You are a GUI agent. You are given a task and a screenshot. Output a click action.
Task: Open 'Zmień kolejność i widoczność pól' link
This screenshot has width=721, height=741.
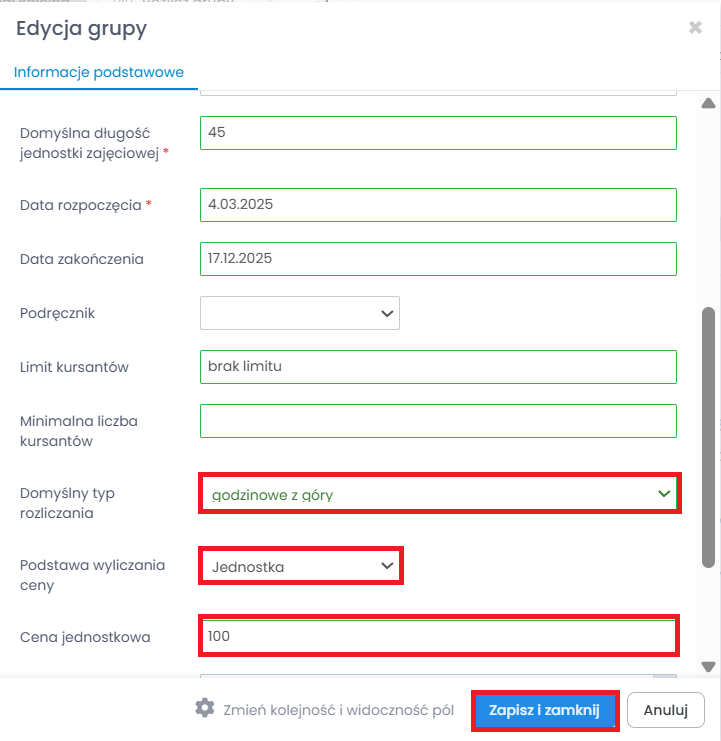pyautogui.click(x=339, y=710)
